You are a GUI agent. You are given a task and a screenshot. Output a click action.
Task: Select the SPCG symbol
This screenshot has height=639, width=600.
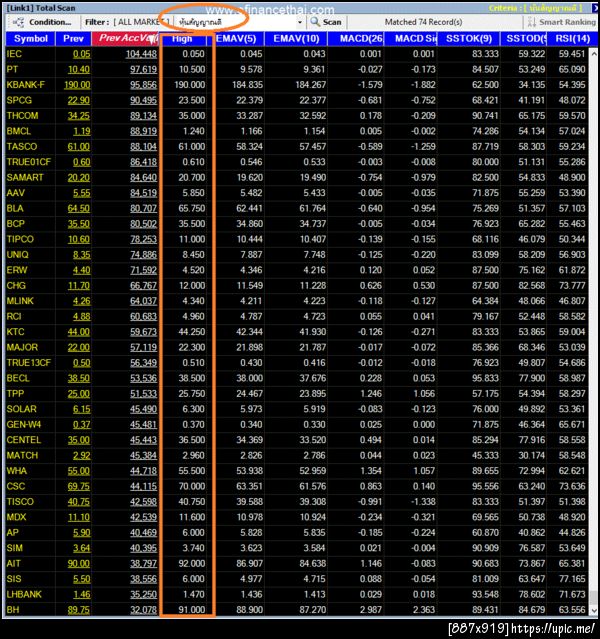[19, 100]
